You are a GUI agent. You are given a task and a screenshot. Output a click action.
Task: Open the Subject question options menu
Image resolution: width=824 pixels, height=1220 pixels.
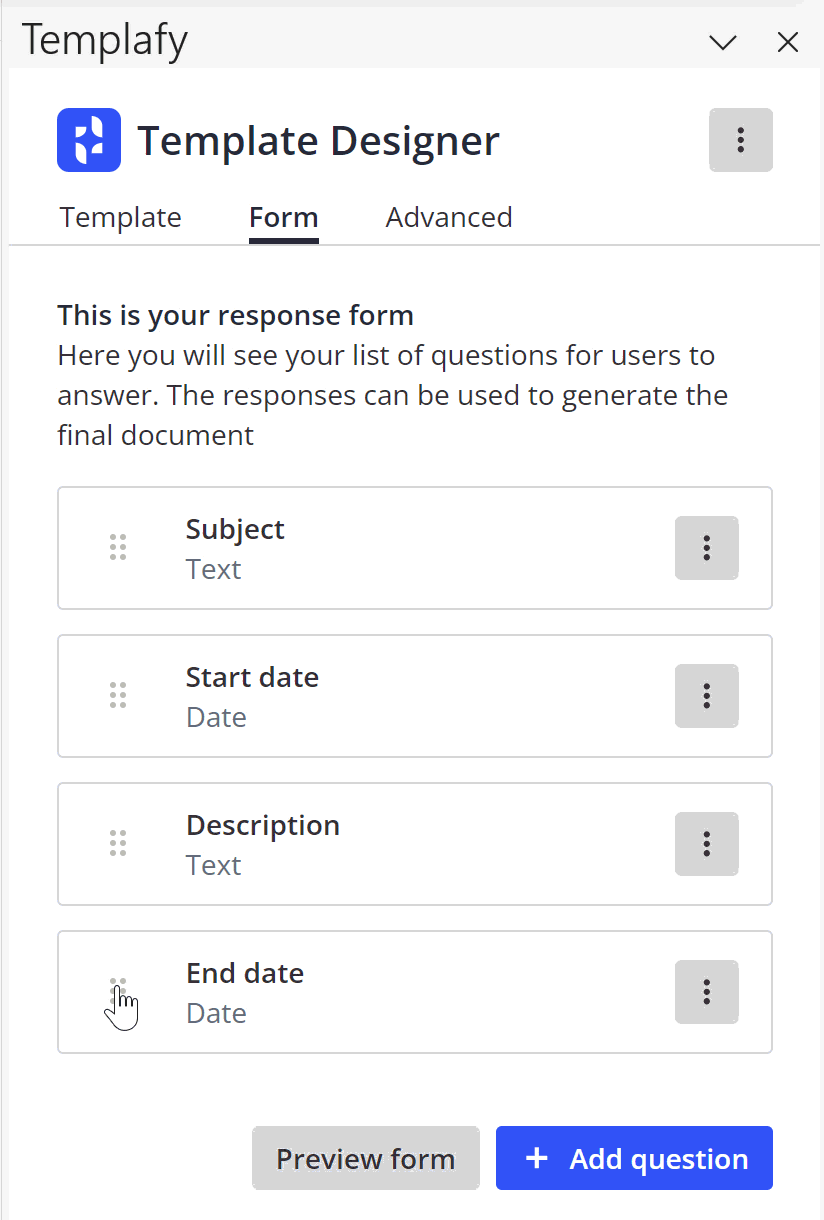point(707,548)
